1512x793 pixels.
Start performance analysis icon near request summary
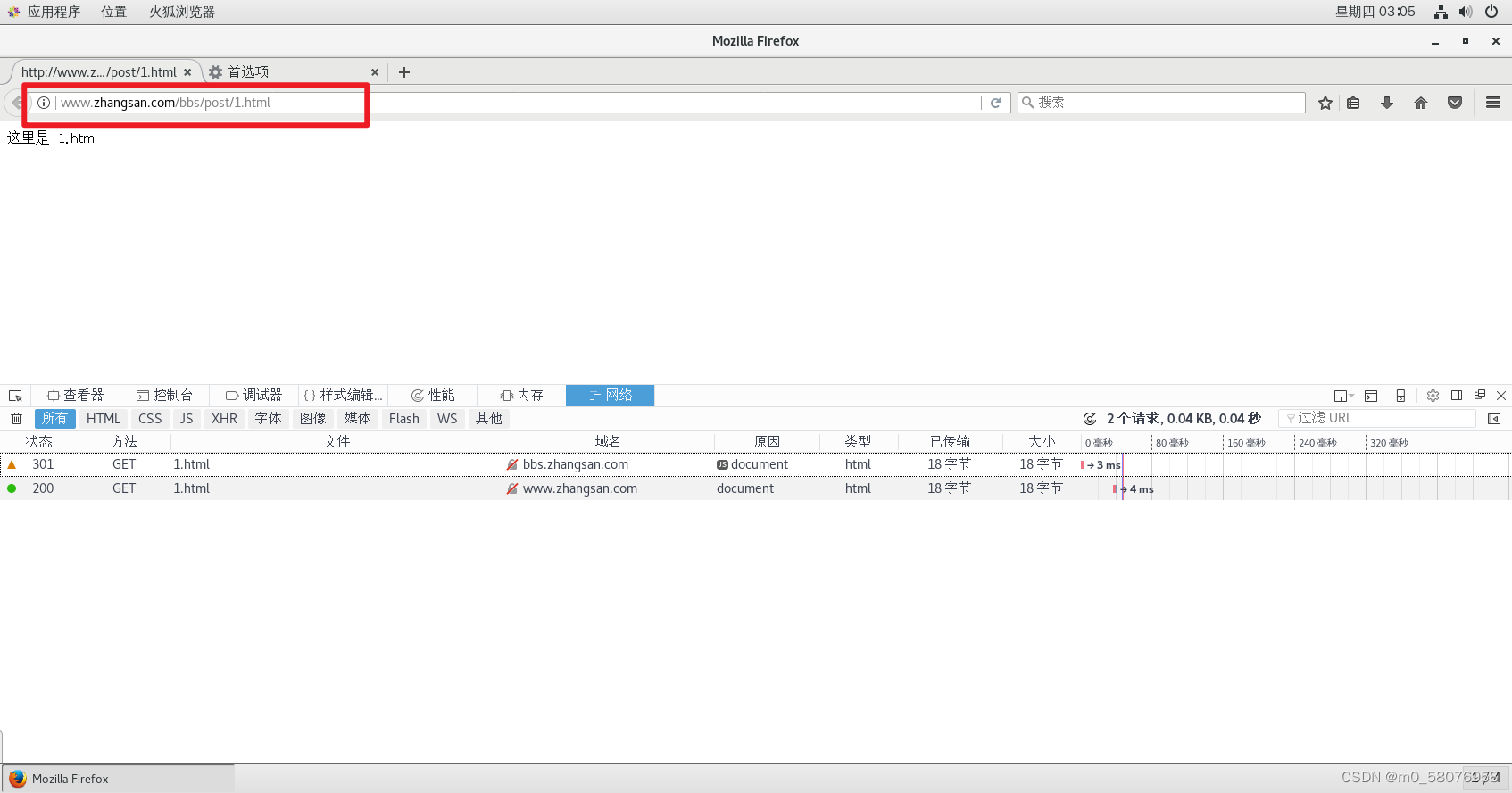tap(1090, 419)
